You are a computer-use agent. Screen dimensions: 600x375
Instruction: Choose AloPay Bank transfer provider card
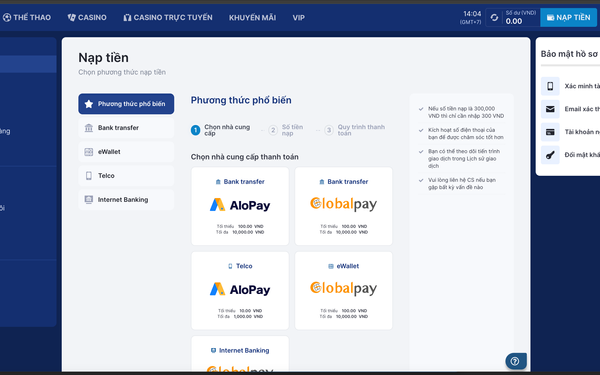tap(240, 206)
